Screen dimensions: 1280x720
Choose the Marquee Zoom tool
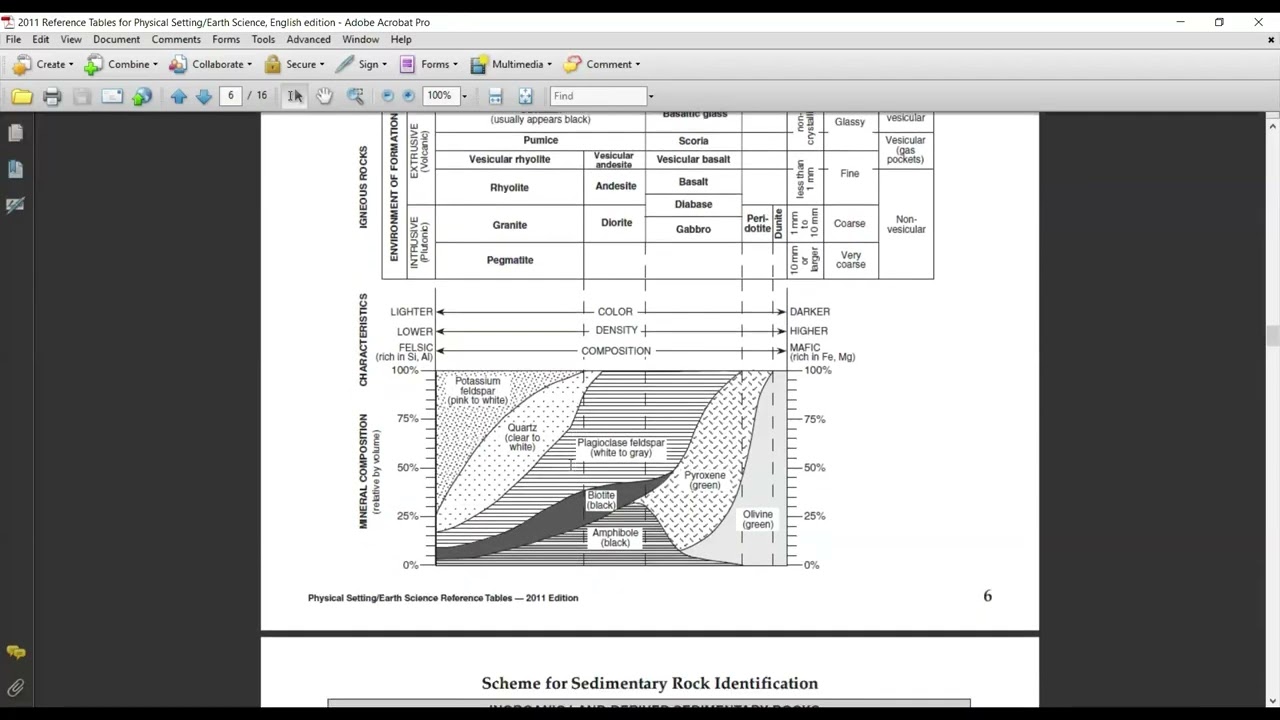[355, 96]
